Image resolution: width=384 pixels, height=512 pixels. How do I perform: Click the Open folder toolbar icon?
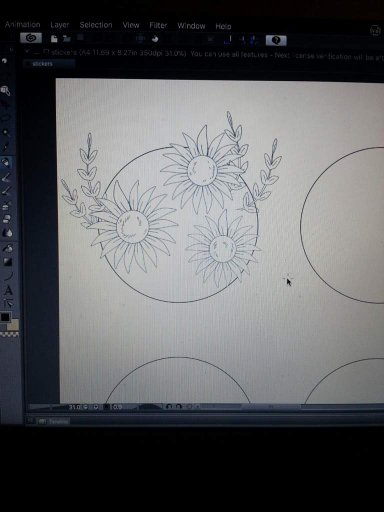click(x=67, y=39)
